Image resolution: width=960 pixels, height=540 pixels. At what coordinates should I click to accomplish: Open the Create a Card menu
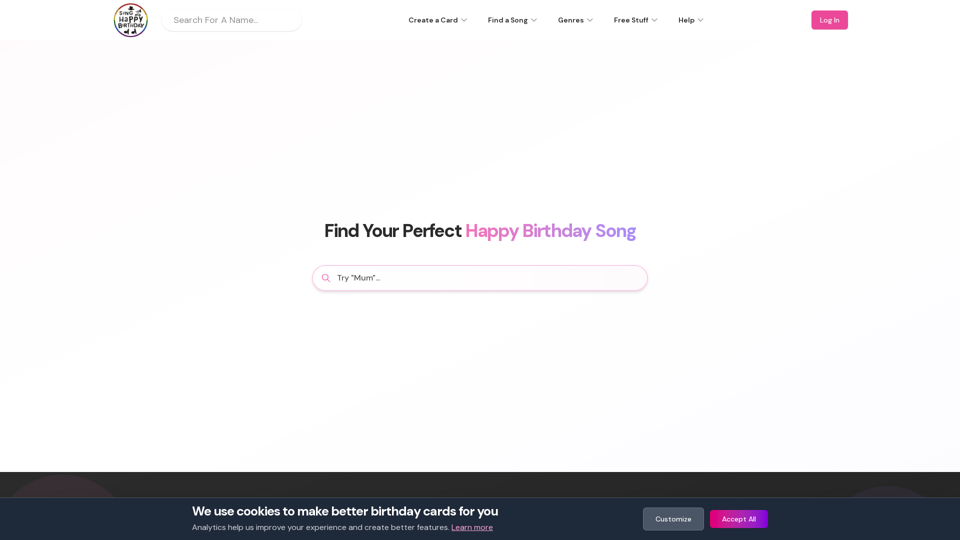(433, 20)
